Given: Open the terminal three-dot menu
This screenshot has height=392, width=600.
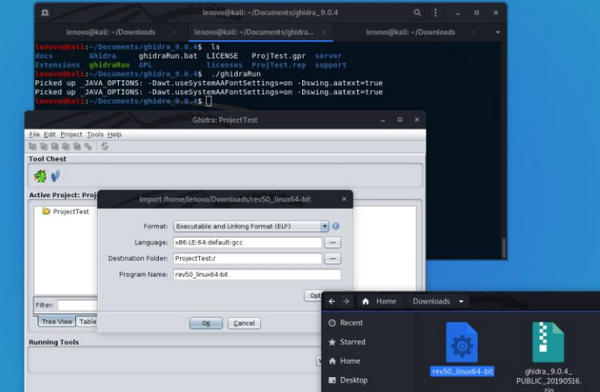Looking at the screenshot, I should (435, 13).
